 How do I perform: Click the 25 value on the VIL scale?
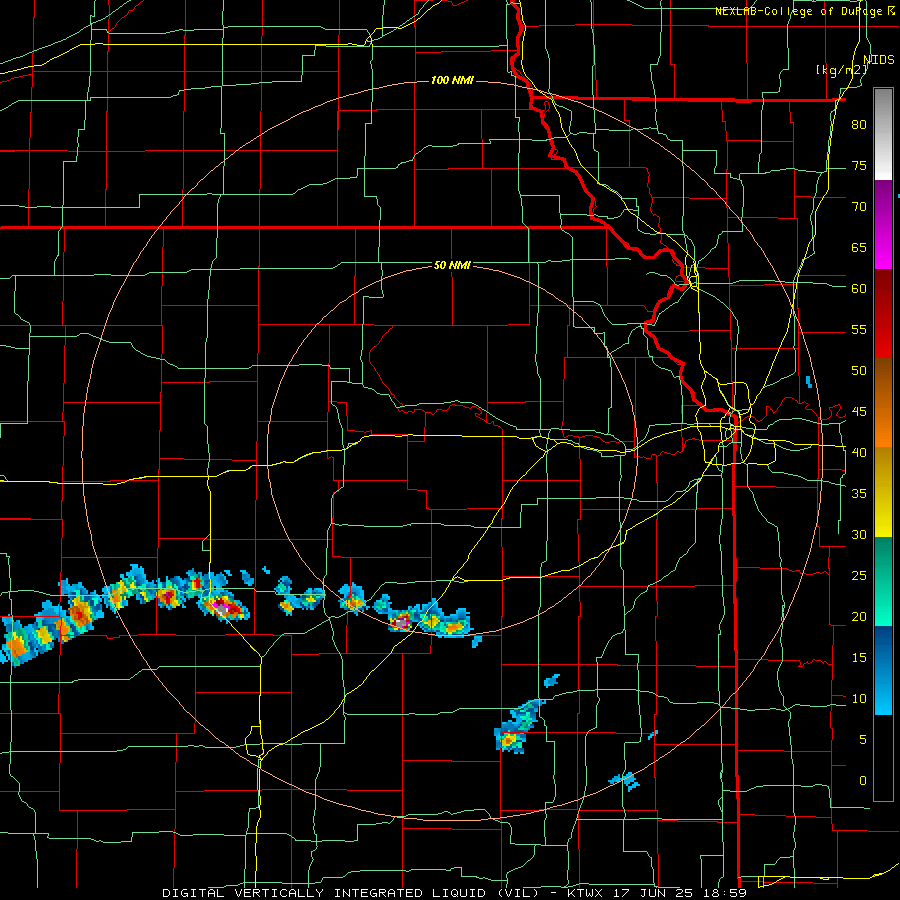(x=859, y=576)
